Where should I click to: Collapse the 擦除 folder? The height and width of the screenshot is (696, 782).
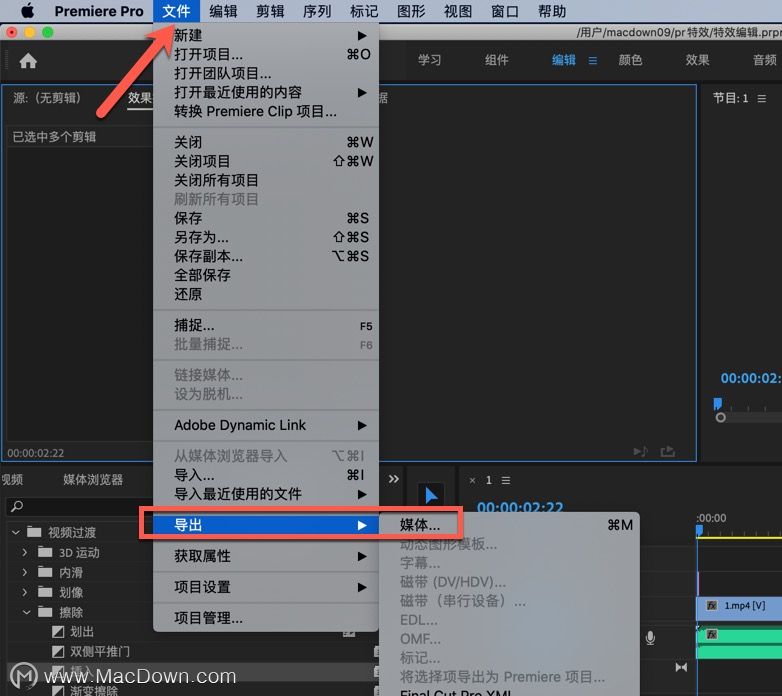click(x=26, y=612)
